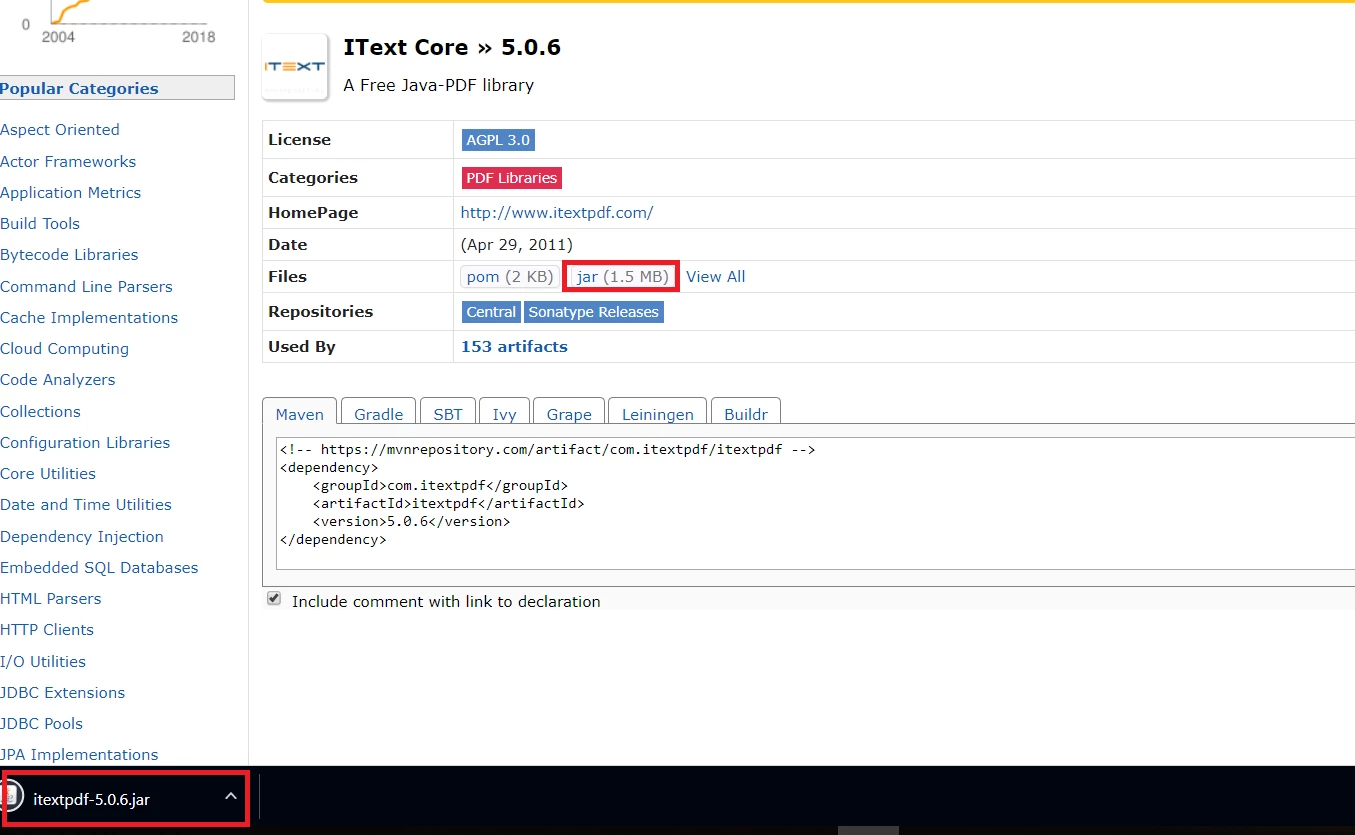Toggle Include comment with link checkbox
The height and width of the screenshot is (835, 1355).
274,599
